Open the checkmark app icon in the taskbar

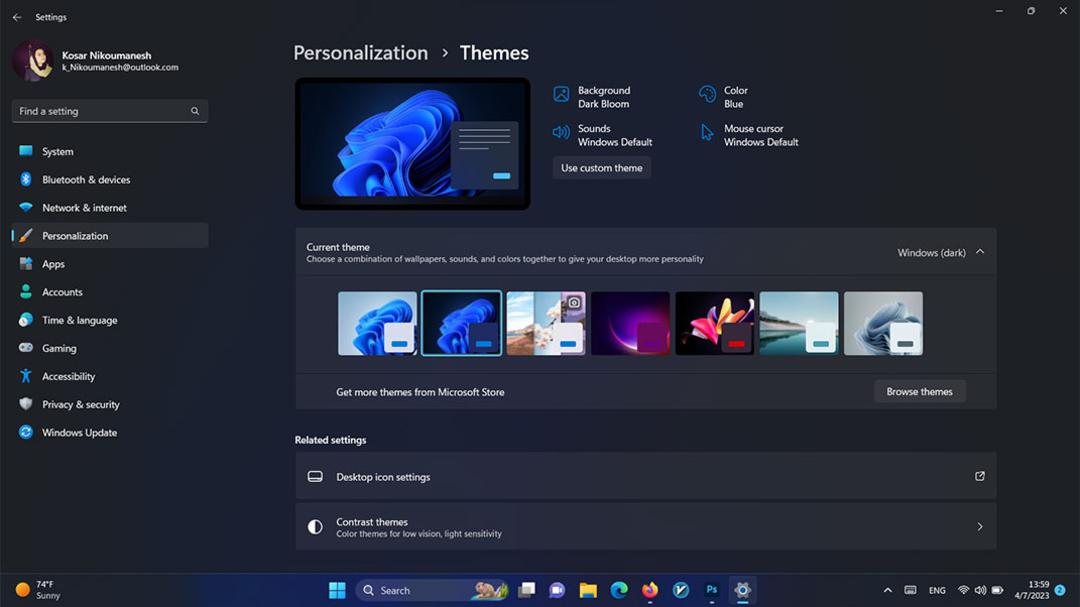click(x=681, y=590)
